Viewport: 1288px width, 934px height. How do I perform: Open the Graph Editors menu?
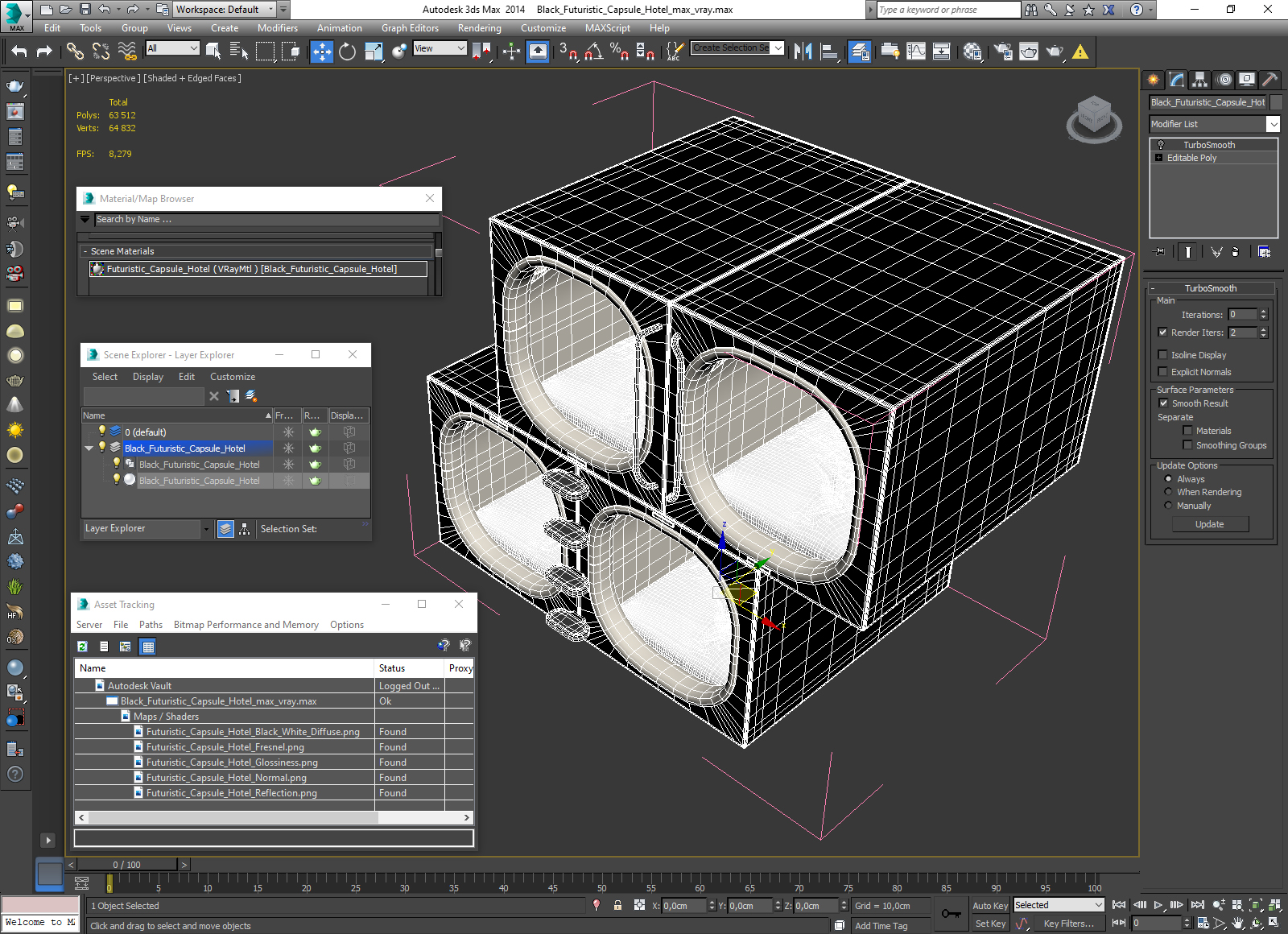[x=410, y=28]
